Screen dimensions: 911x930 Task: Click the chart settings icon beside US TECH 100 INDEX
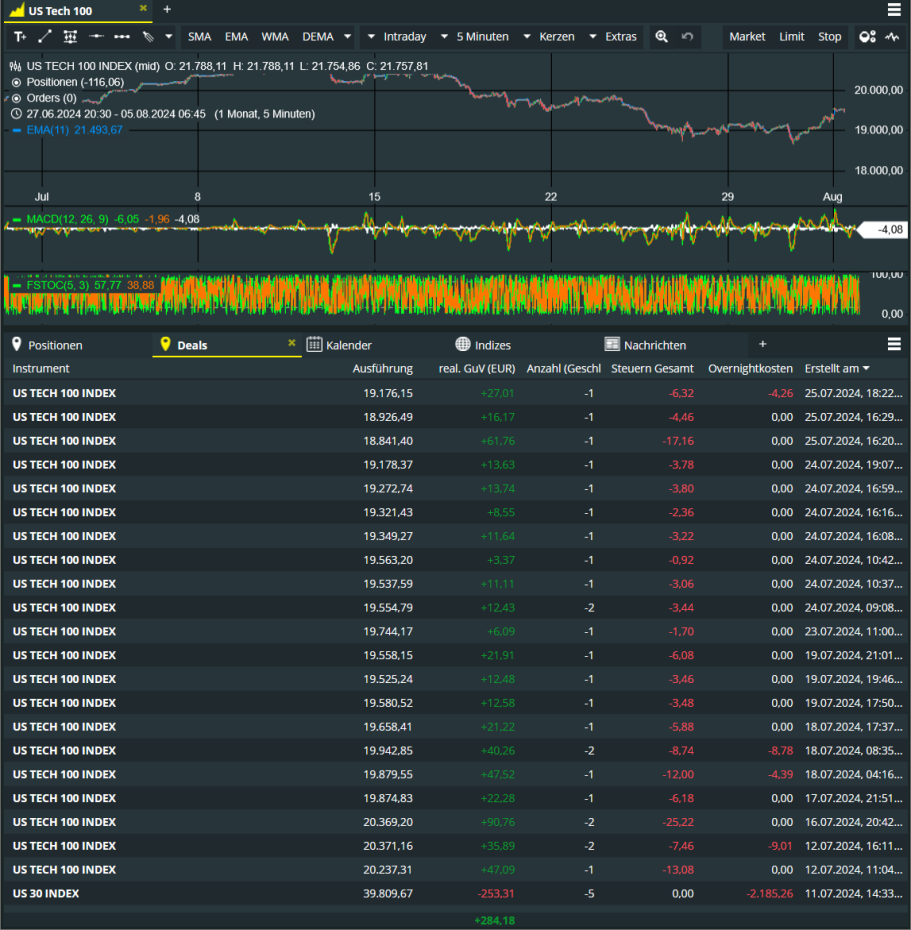point(16,66)
